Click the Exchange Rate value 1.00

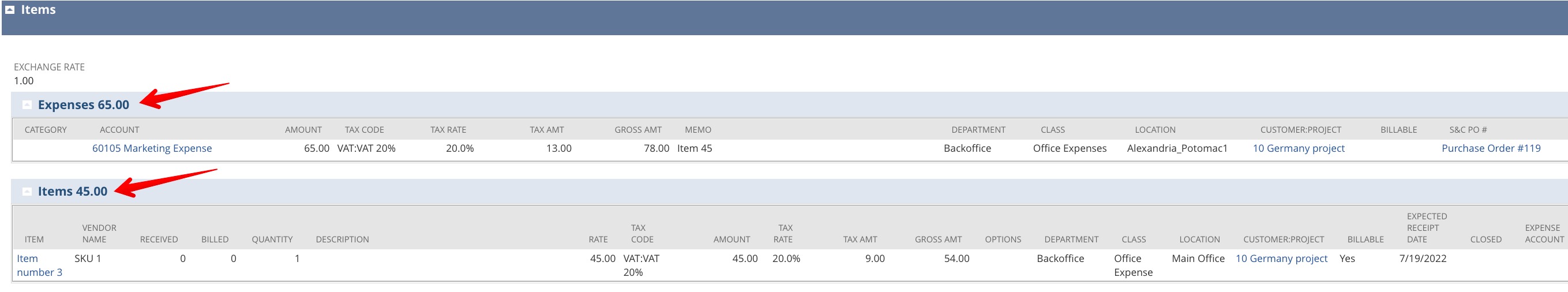[x=24, y=81]
